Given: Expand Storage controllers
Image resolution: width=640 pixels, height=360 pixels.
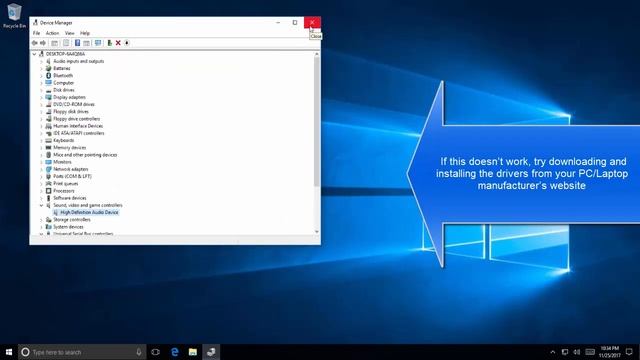Looking at the screenshot, I should [x=41, y=220].
